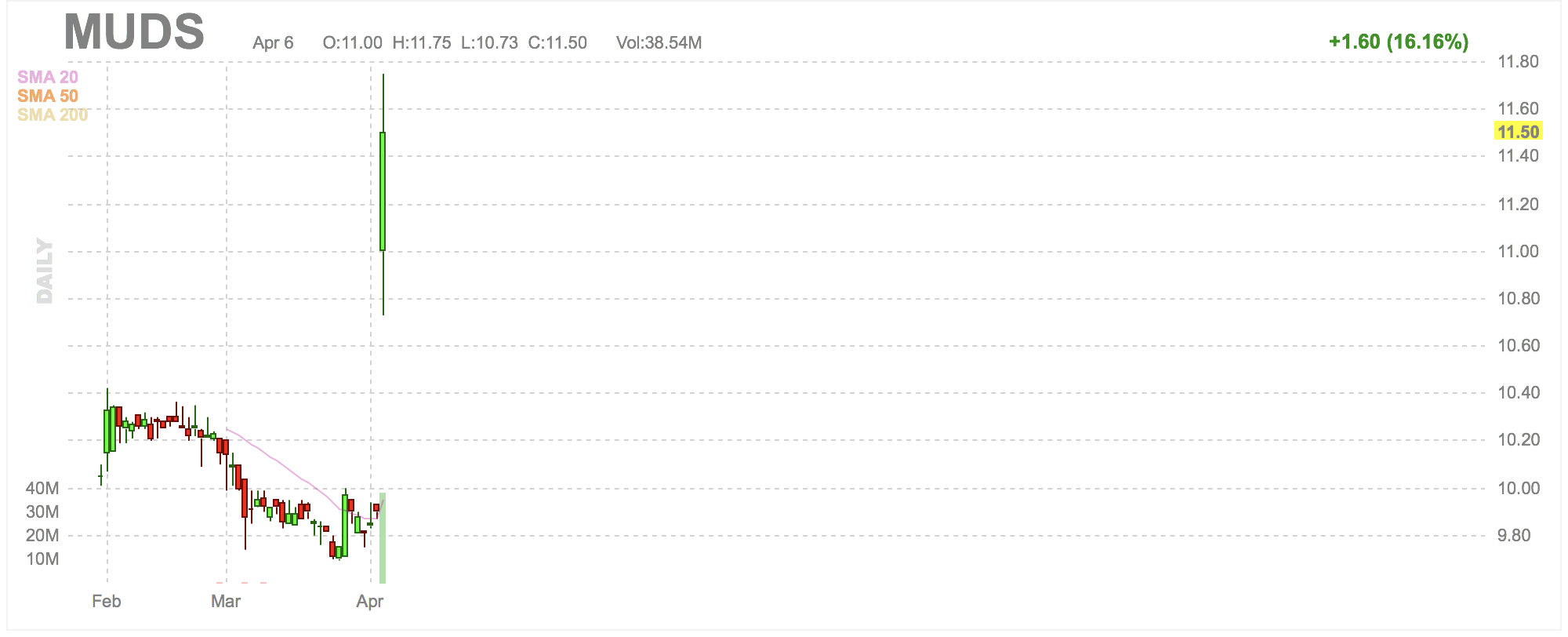1568x637 pixels.
Task: Click the +1.60 (16.16%) change label
Action: click(1399, 42)
